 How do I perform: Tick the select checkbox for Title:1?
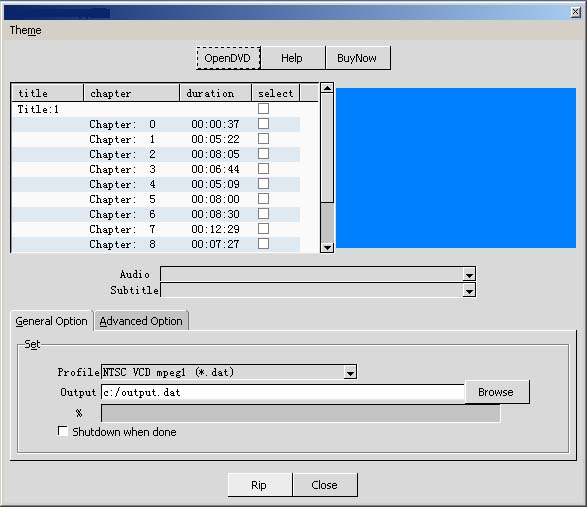point(263,109)
